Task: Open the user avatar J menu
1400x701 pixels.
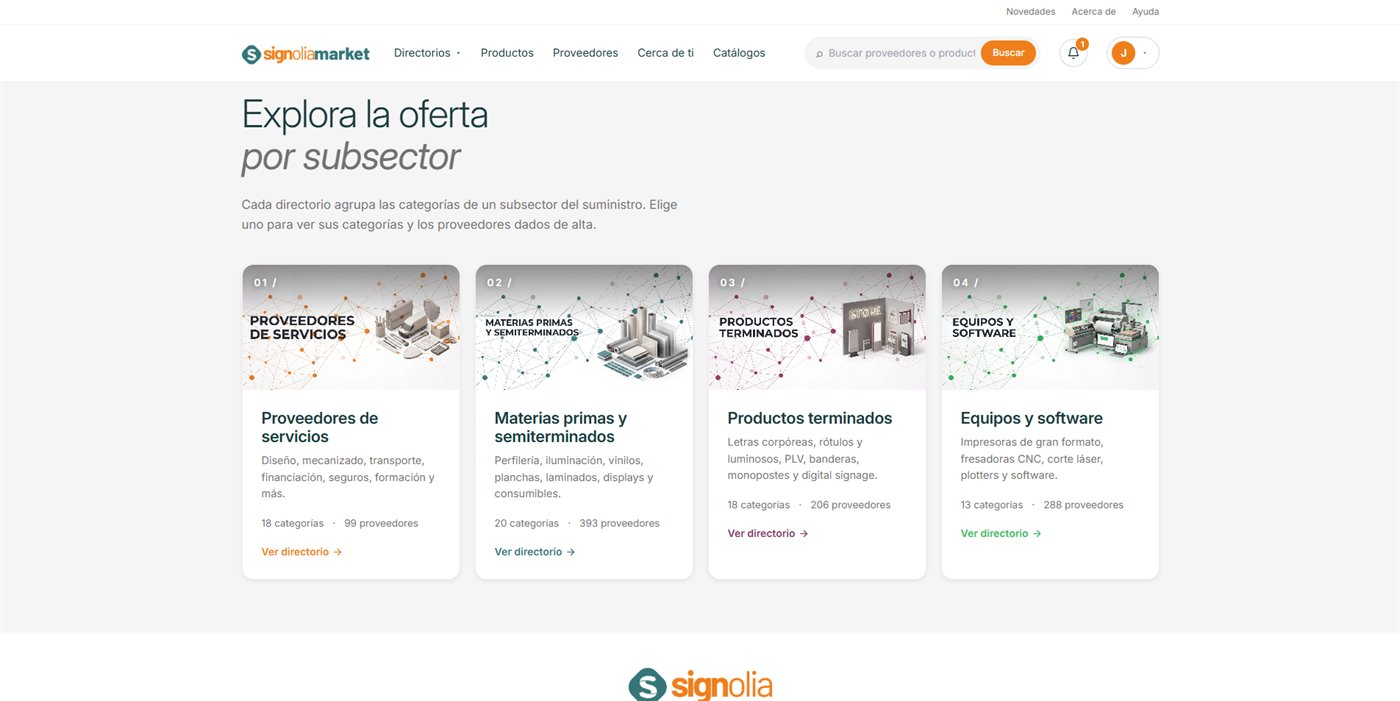Action: [x=1132, y=53]
